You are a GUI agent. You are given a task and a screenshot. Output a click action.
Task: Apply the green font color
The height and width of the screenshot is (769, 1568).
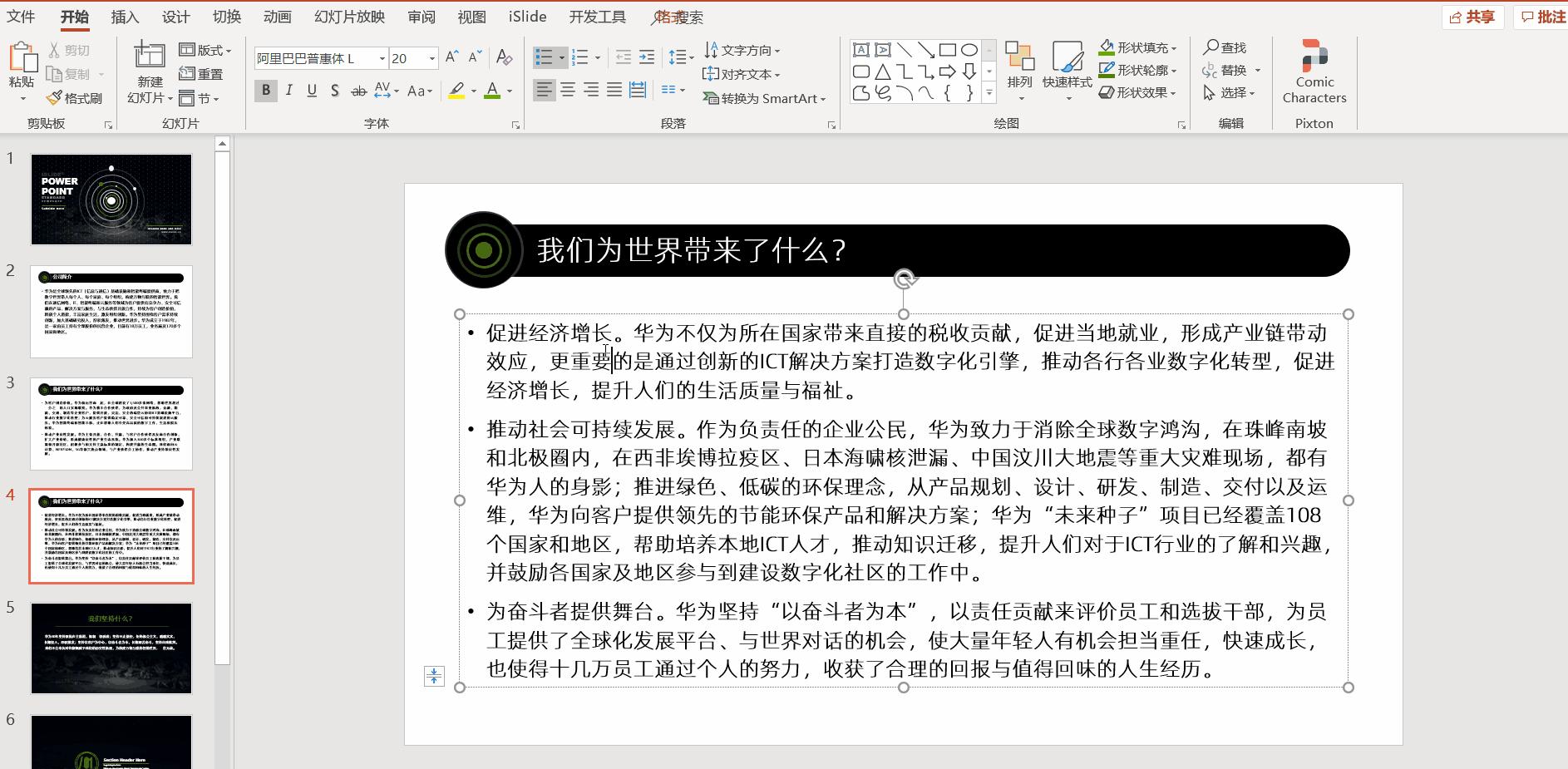(492, 91)
